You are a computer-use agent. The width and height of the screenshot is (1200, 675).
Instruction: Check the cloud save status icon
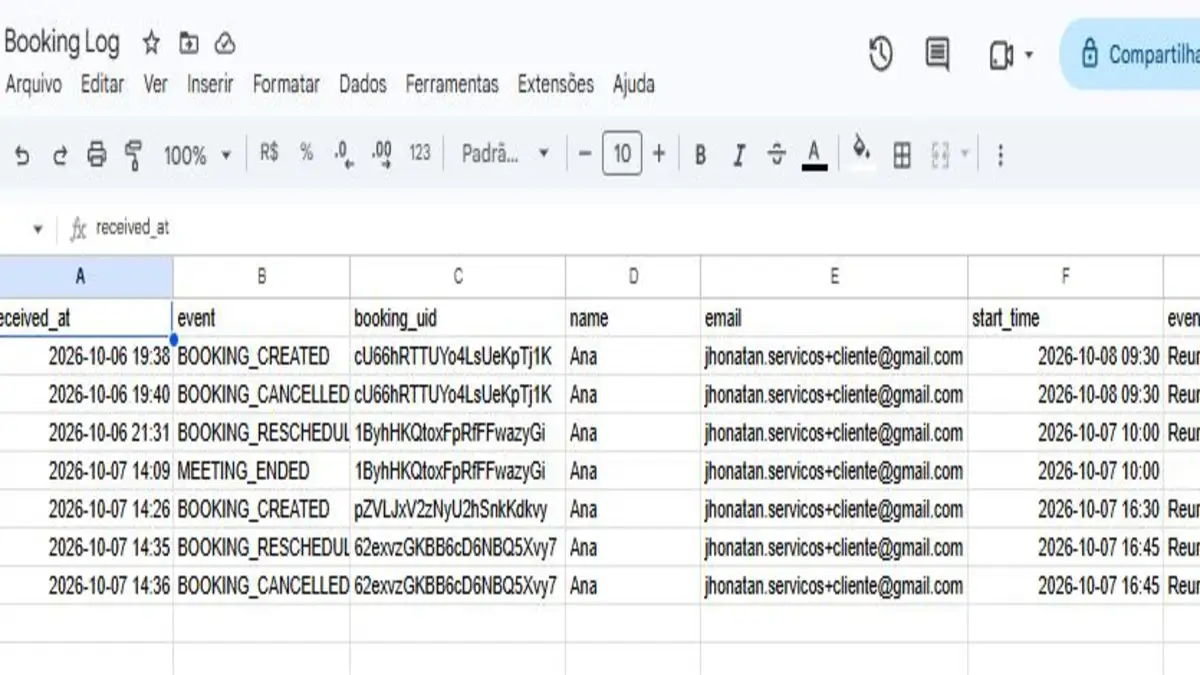point(225,43)
